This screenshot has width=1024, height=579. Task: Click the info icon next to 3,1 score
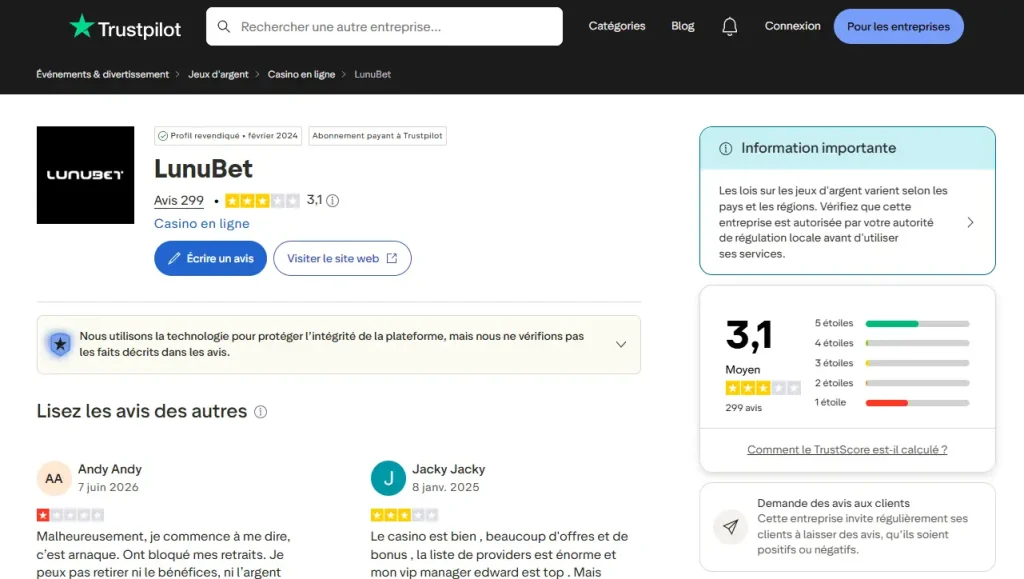pos(332,200)
